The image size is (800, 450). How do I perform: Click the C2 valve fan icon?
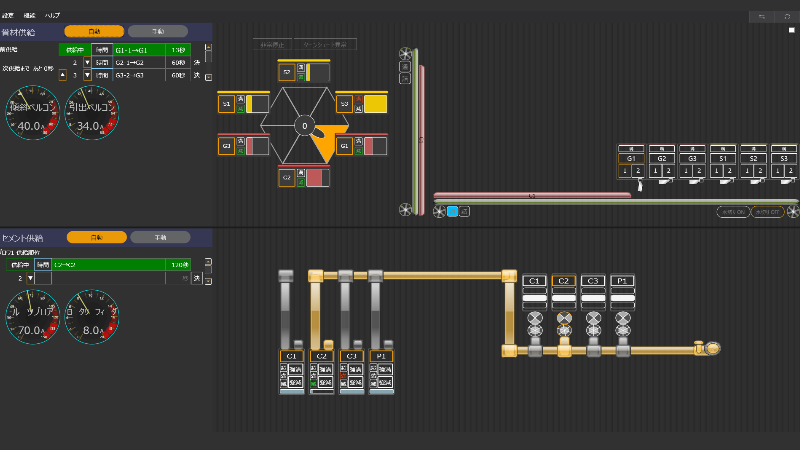tap(564, 322)
